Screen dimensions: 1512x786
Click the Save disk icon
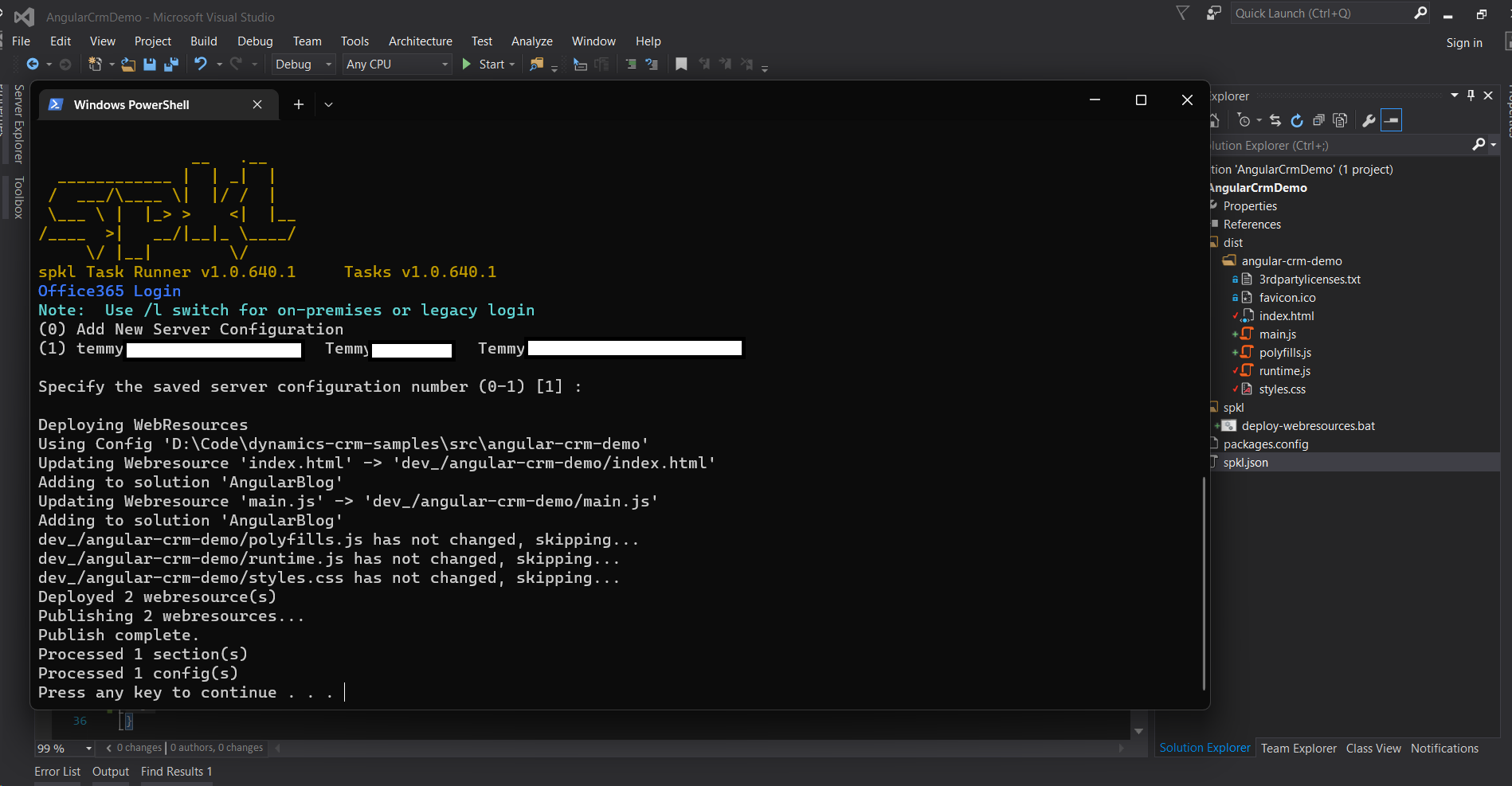pos(150,65)
